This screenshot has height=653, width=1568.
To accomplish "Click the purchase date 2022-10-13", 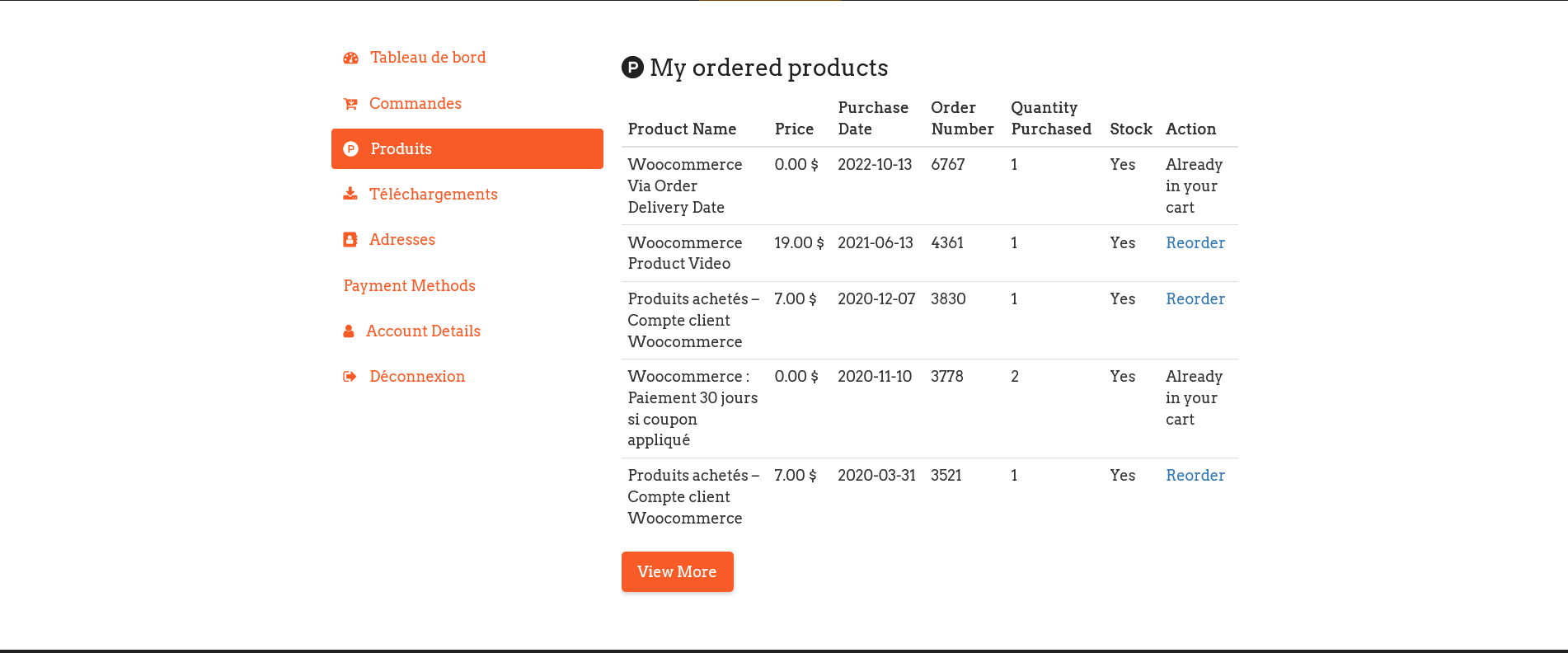I will click(875, 165).
